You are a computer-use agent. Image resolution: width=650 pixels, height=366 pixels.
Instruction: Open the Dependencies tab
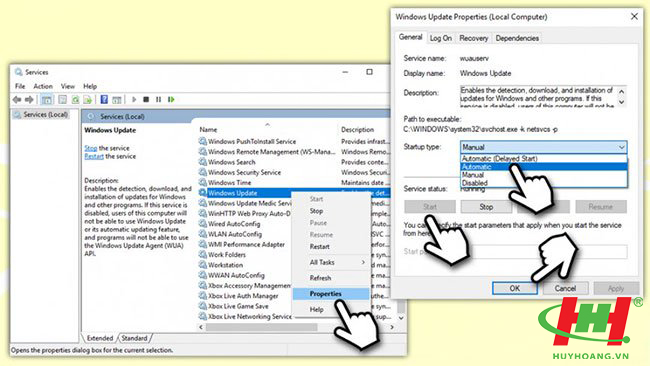[x=517, y=38]
